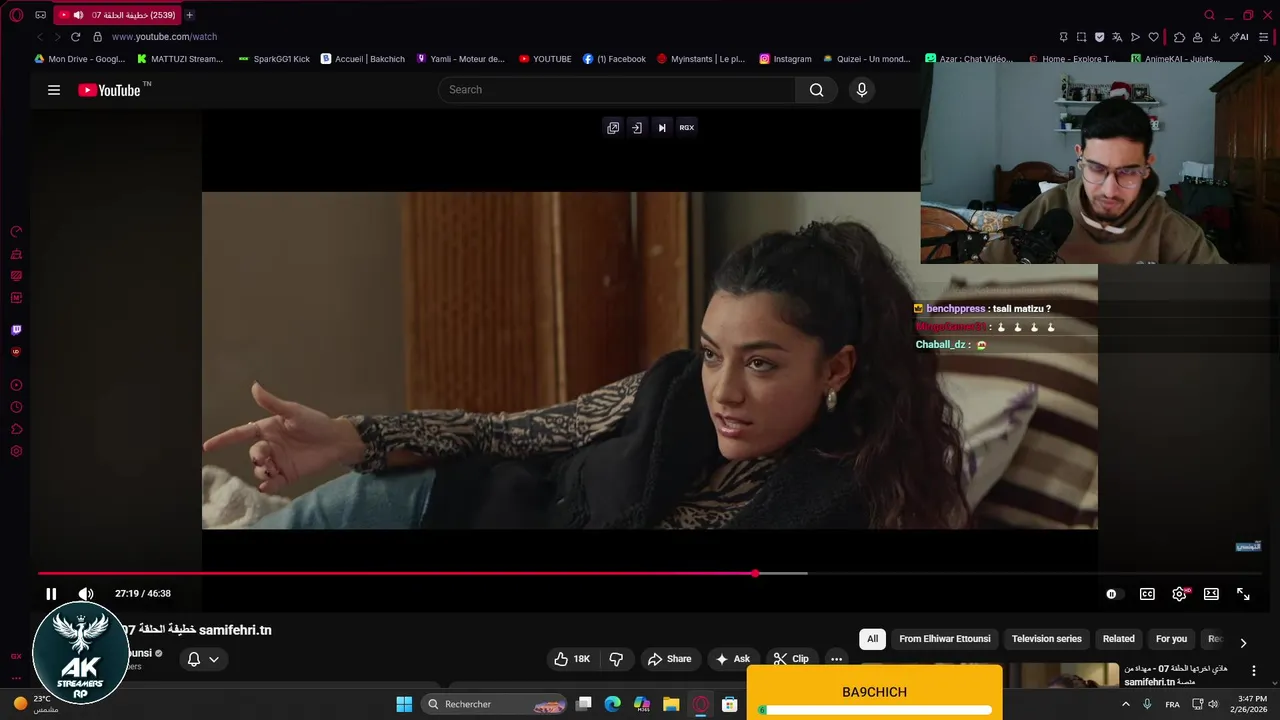Open Easy Setup menu icon

[x=1265, y=37]
